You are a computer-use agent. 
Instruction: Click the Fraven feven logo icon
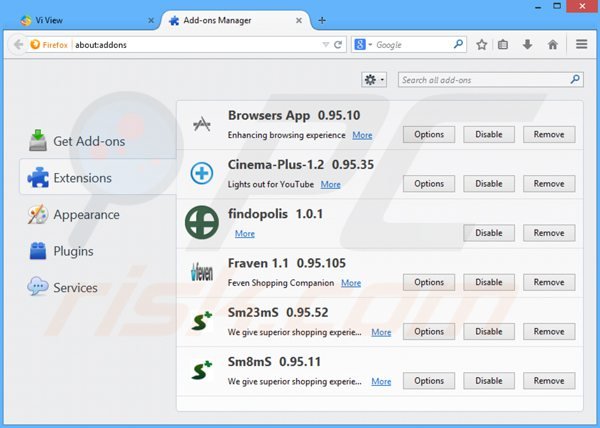(202, 272)
